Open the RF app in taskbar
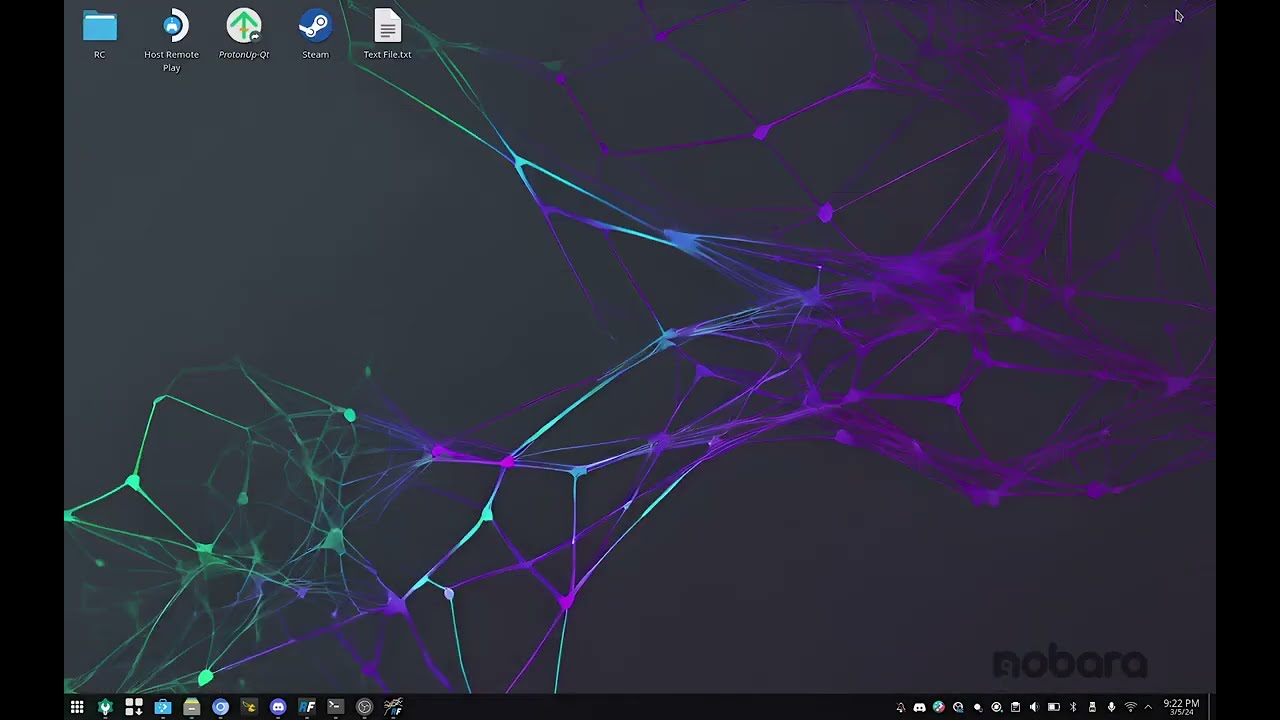The height and width of the screenshot is (720, 1280). tap(307, 707)
